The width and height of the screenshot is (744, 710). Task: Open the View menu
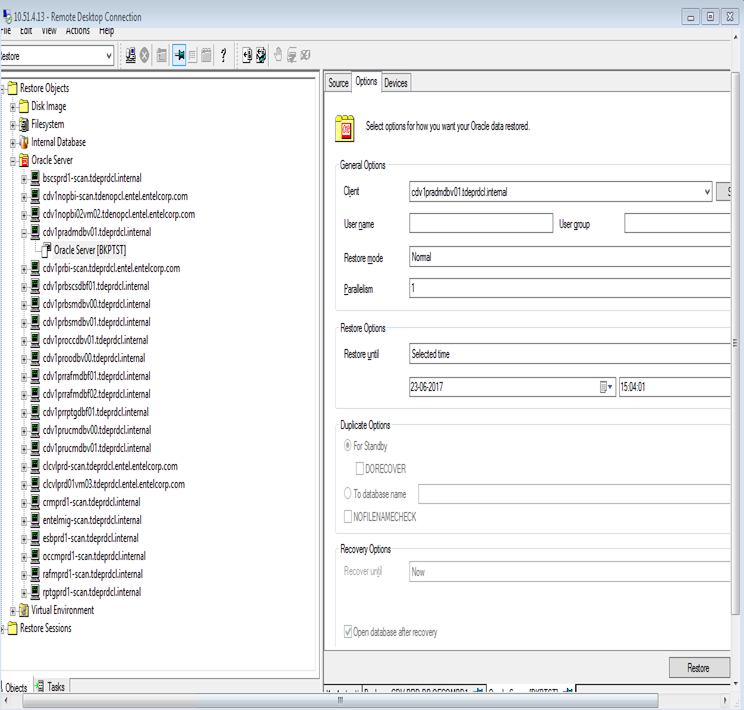tap(49, 31)
